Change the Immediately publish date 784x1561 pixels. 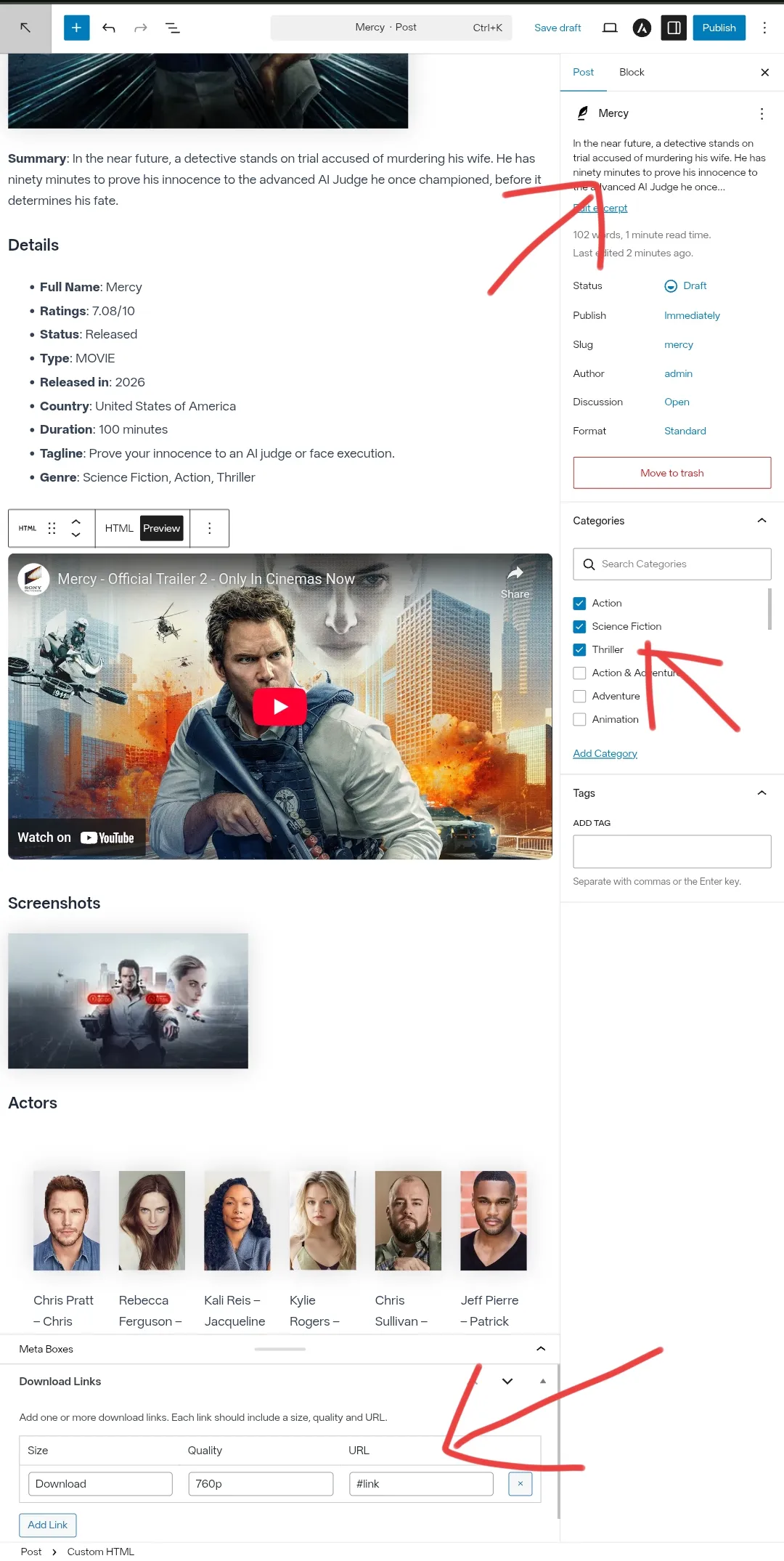pyautogui.click(x=692, y=315)
